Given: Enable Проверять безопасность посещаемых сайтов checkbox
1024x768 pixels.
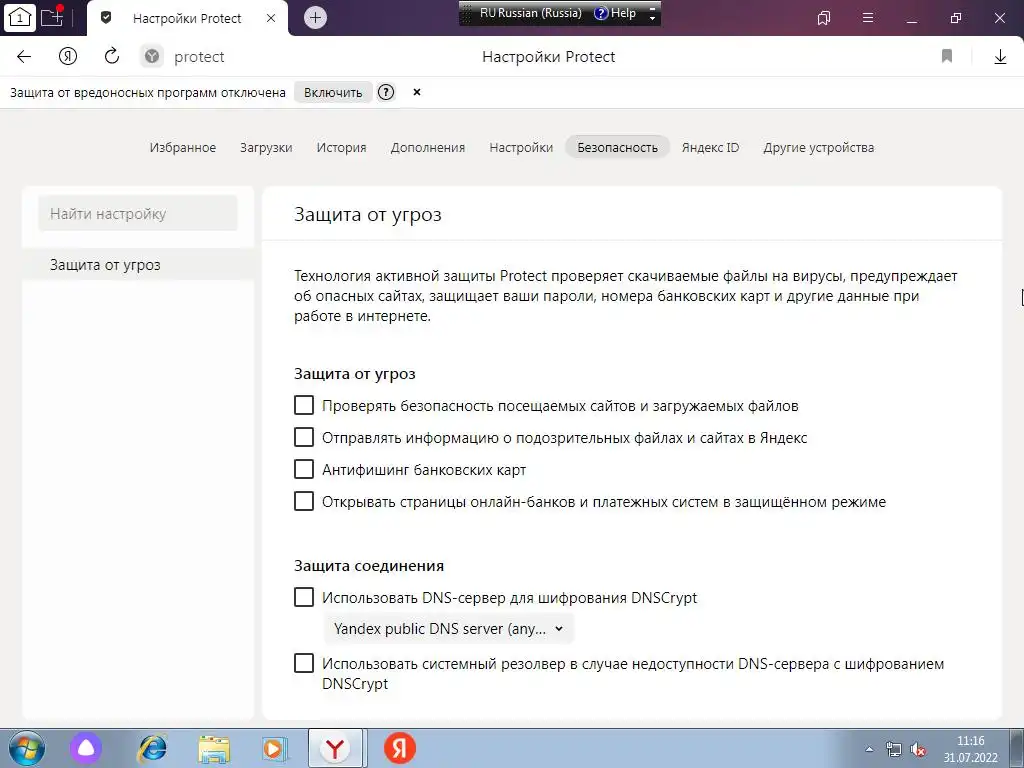Looking at the screenshot, I should pos(304,406).
